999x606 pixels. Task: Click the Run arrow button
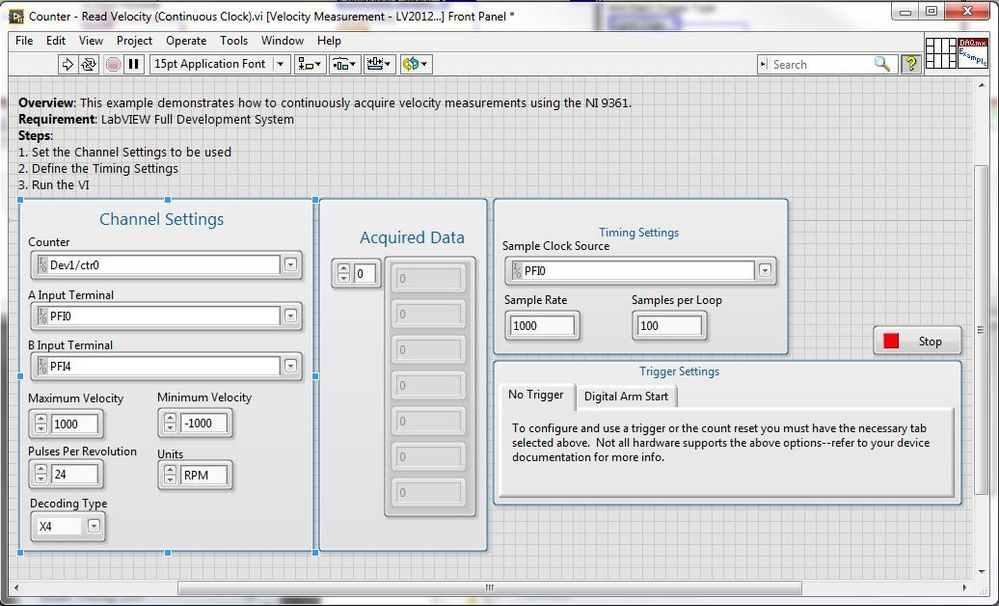click(x=67, y=64)
